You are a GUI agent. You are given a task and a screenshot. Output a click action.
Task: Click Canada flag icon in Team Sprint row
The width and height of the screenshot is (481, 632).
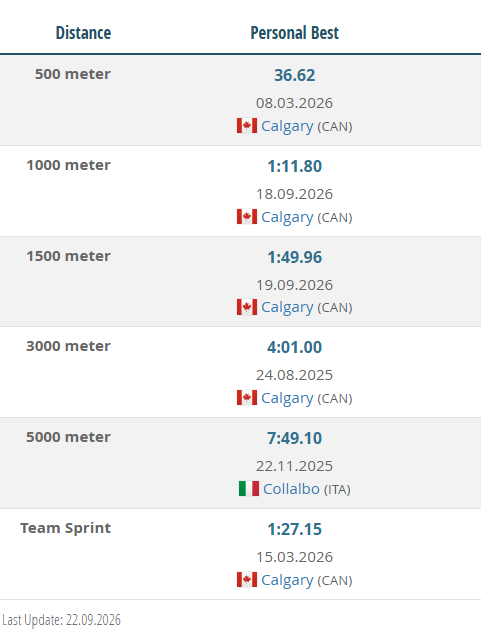(247, 580)
